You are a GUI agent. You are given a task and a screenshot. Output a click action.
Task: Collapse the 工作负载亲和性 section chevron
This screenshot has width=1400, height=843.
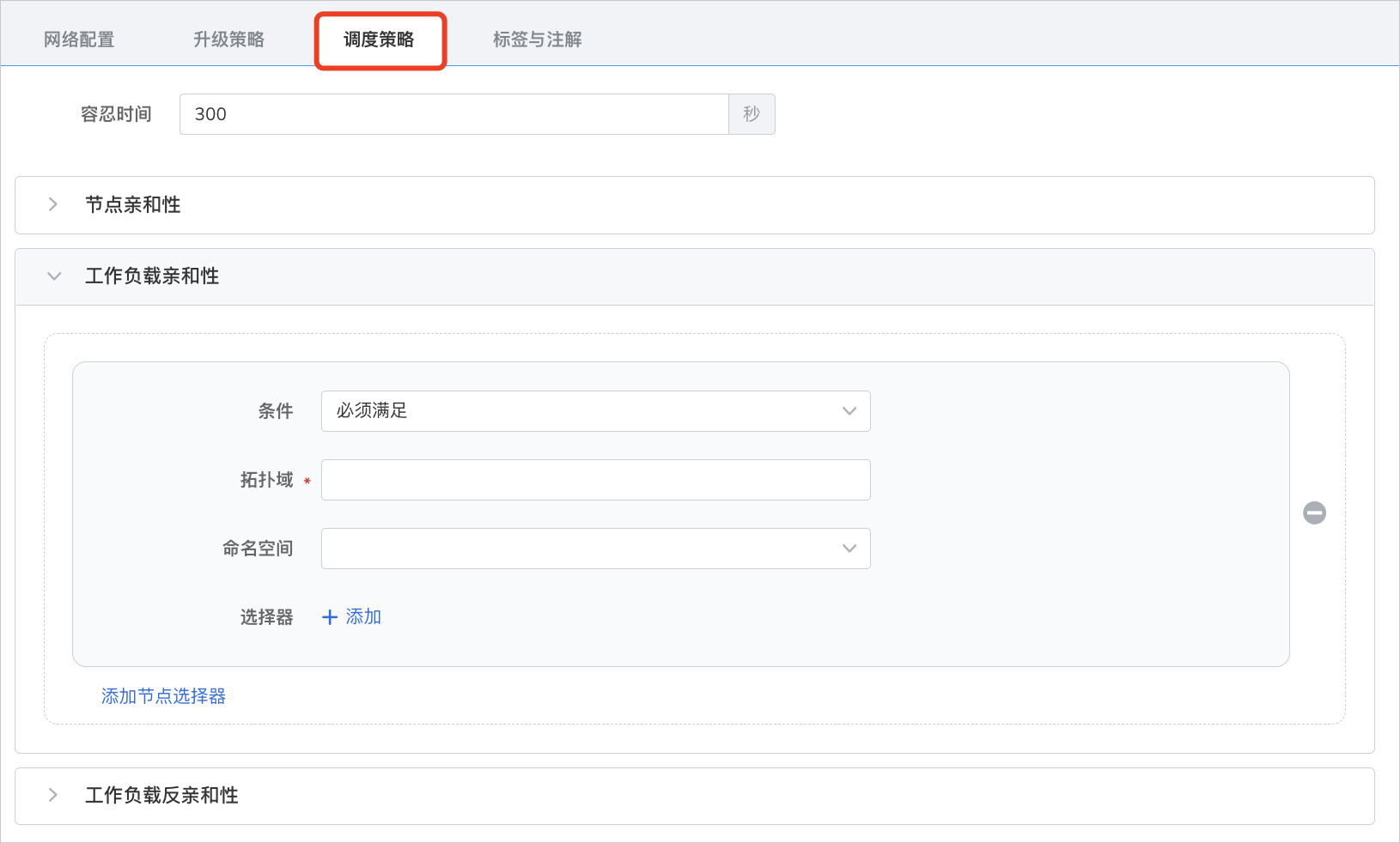(54, 276)
